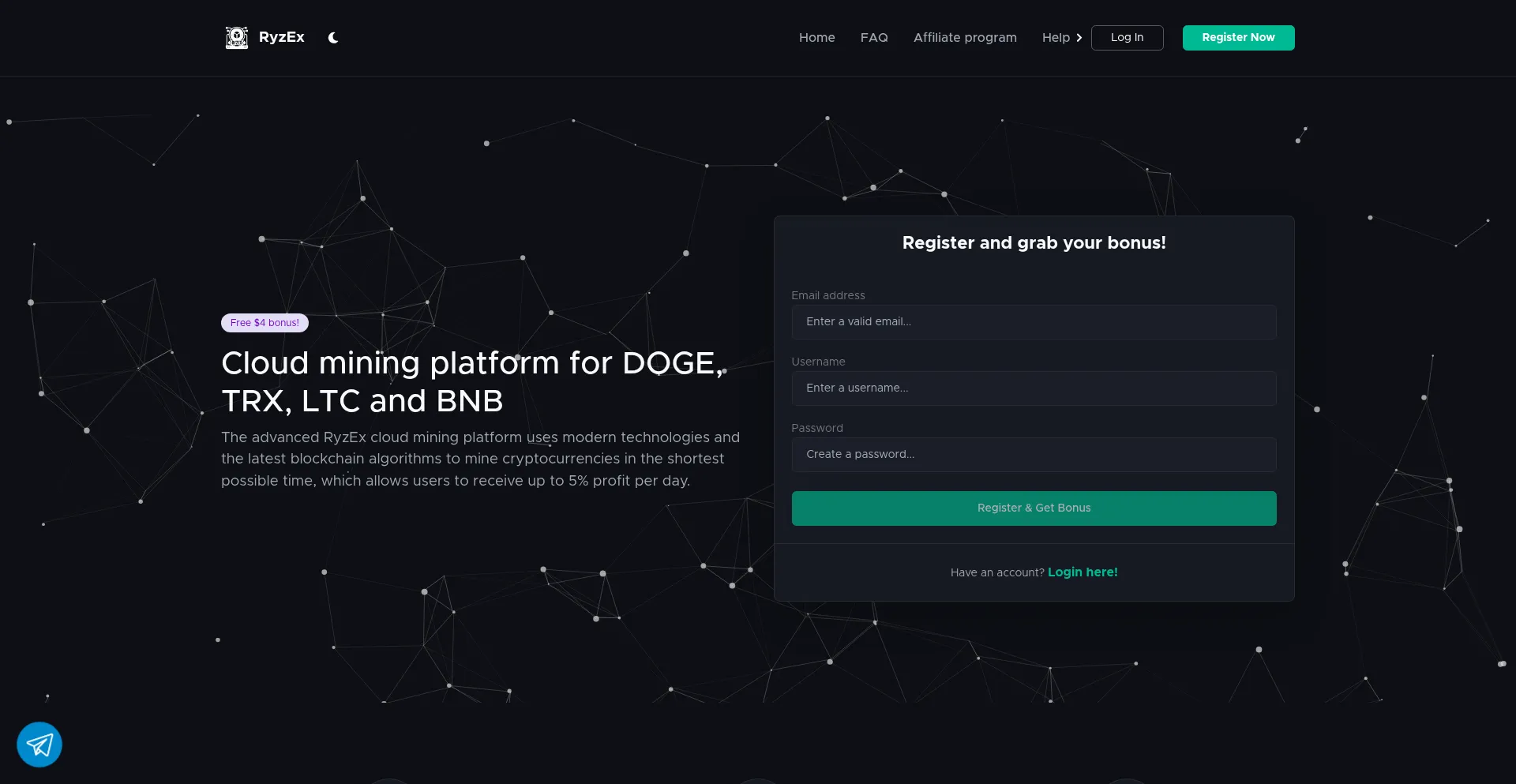Follow the Login here! link
The height and width of the screenshot is (784, 1516).
[x=1083, y=572]
